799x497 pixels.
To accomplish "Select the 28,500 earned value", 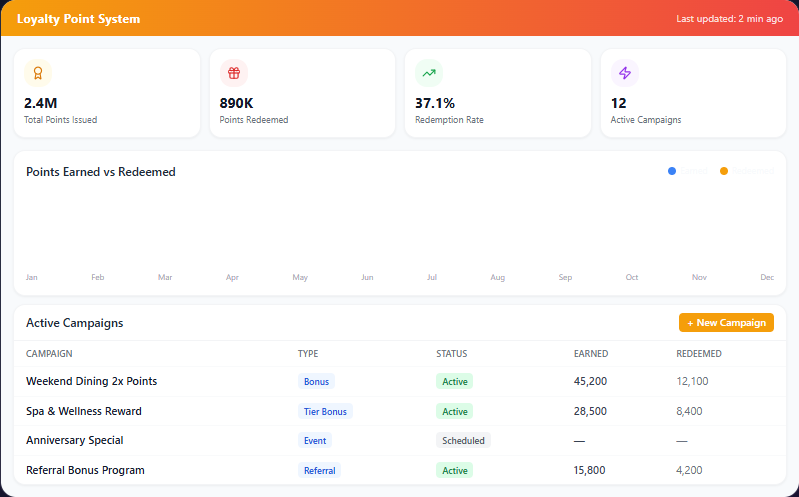I will [590, 411].
